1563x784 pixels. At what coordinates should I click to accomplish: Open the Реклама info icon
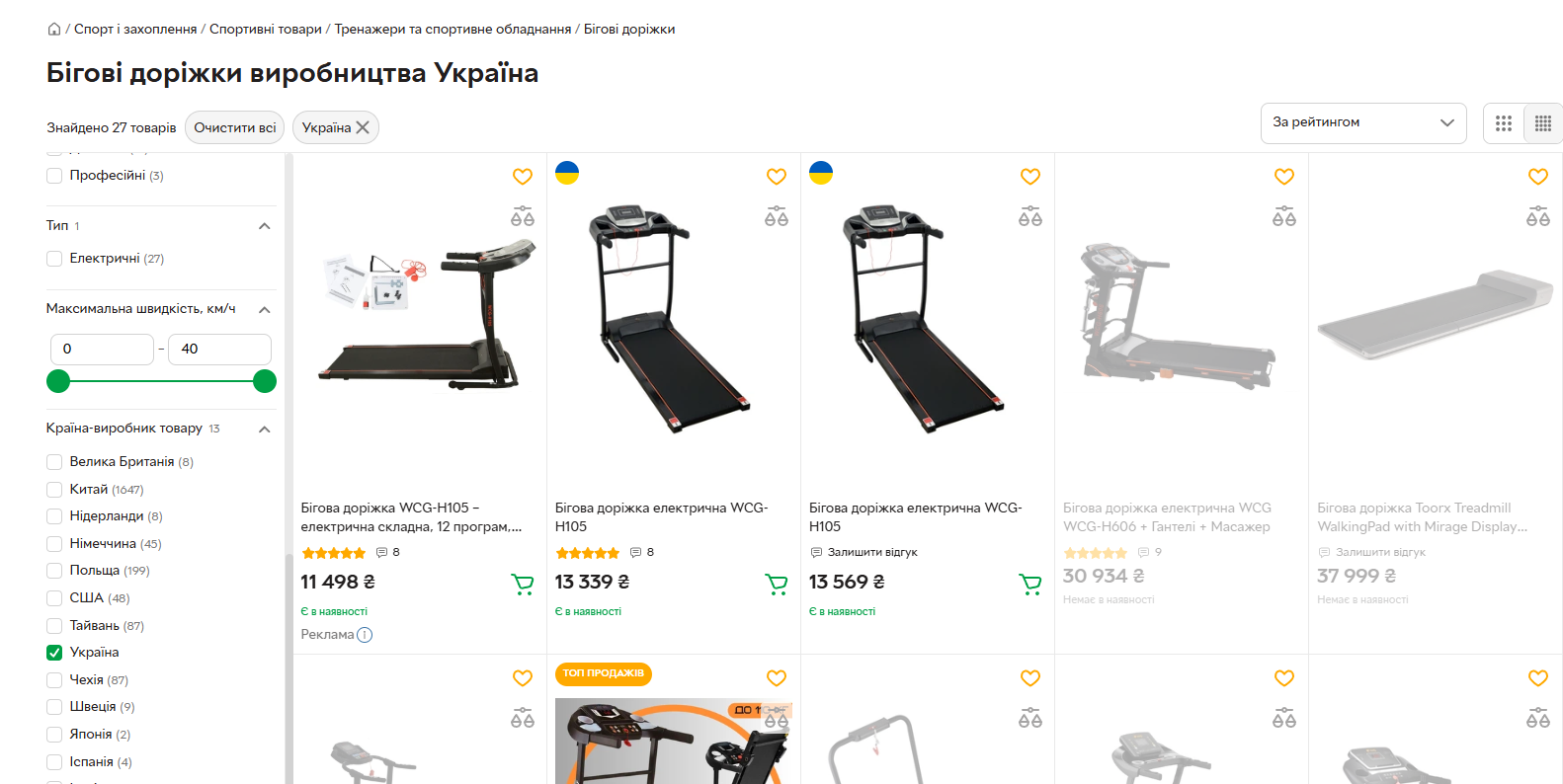click(365, 635)
